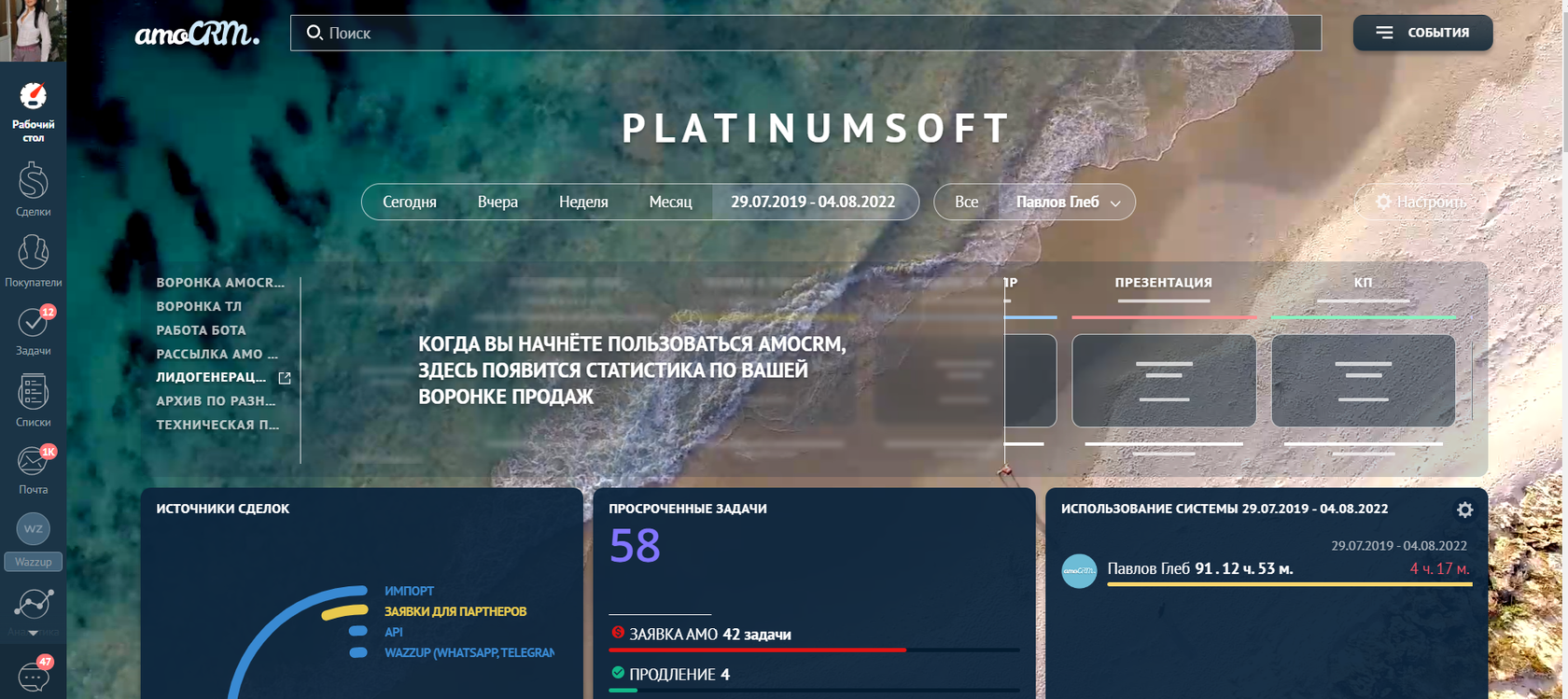
Task: Click the КП stage card
Action: (x=1364, y=381)
